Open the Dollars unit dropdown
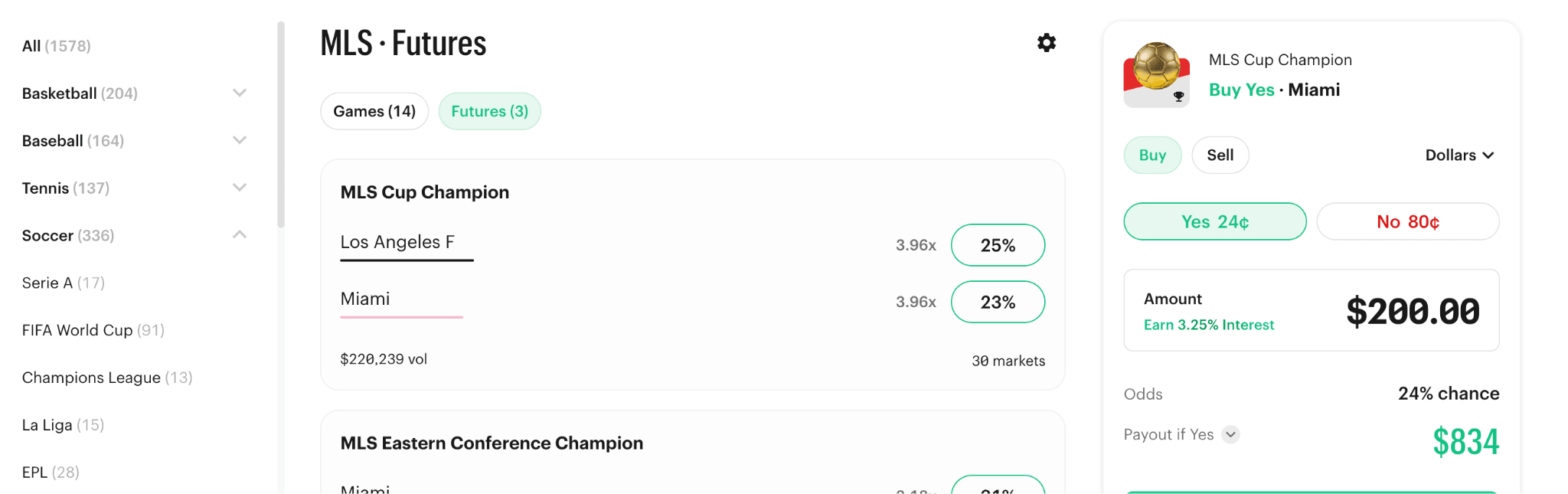 tap(1459, 155)
